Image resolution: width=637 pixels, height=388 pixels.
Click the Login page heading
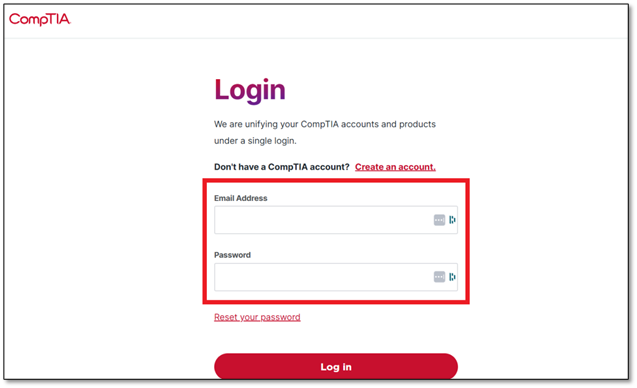click(x=250, y=90)
